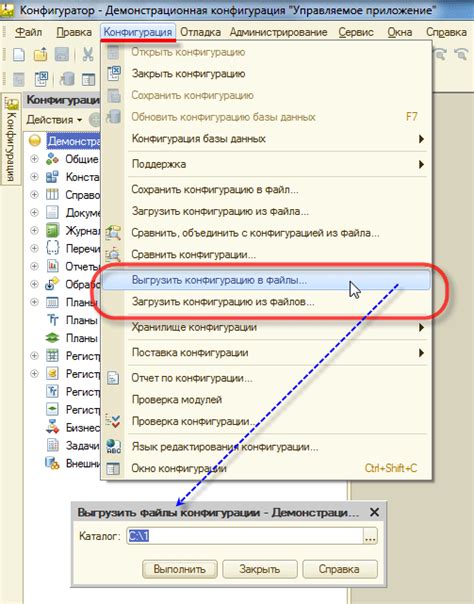Click the Configuration check icon in menu

pos(113,421)
